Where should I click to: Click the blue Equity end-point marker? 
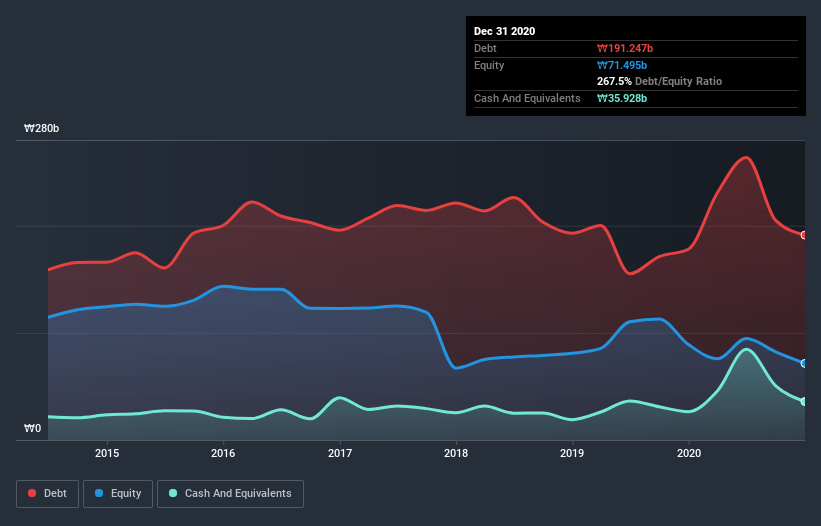804,363
